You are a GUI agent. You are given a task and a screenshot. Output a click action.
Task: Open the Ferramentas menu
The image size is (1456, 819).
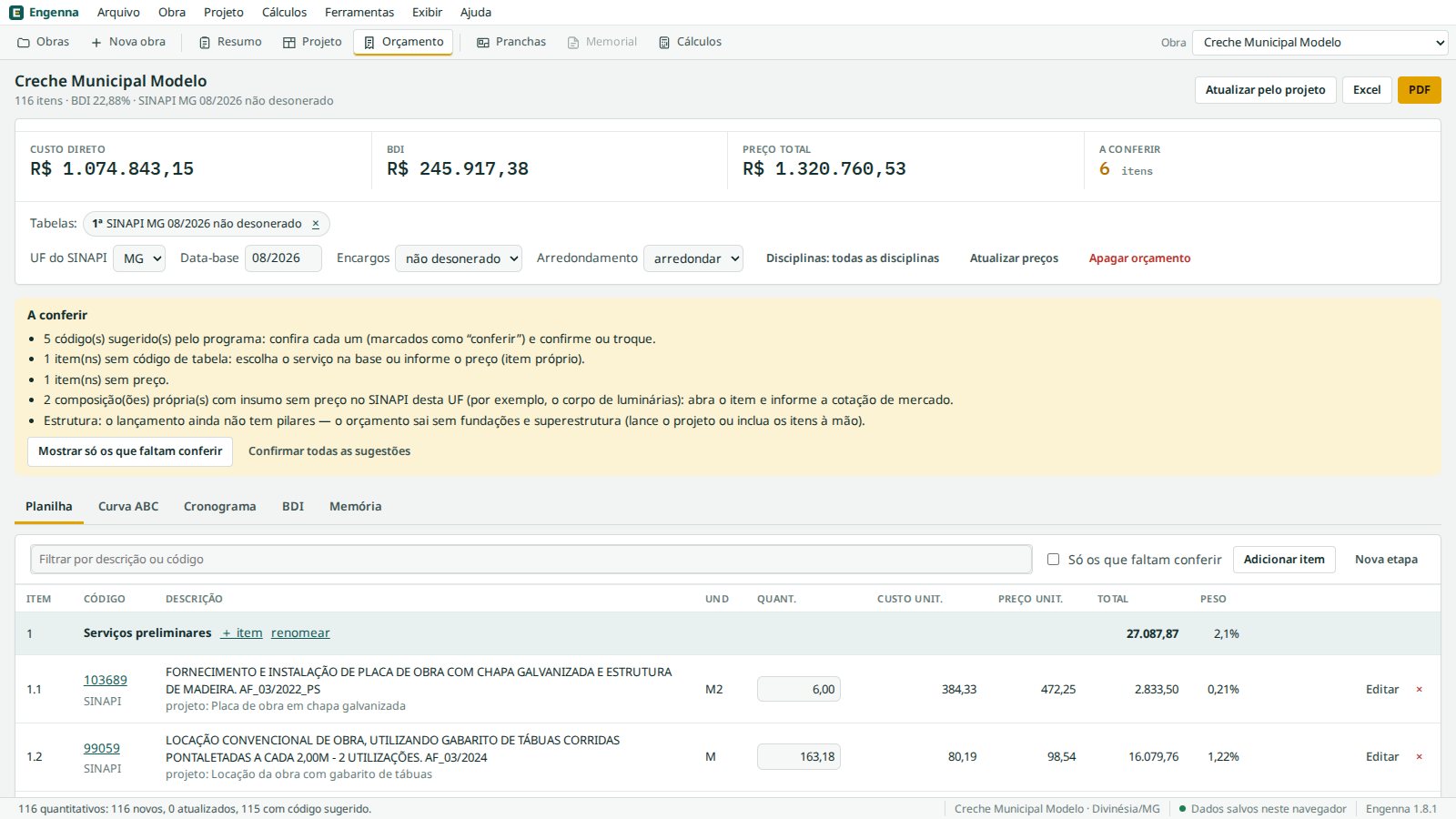coord(359,13)
